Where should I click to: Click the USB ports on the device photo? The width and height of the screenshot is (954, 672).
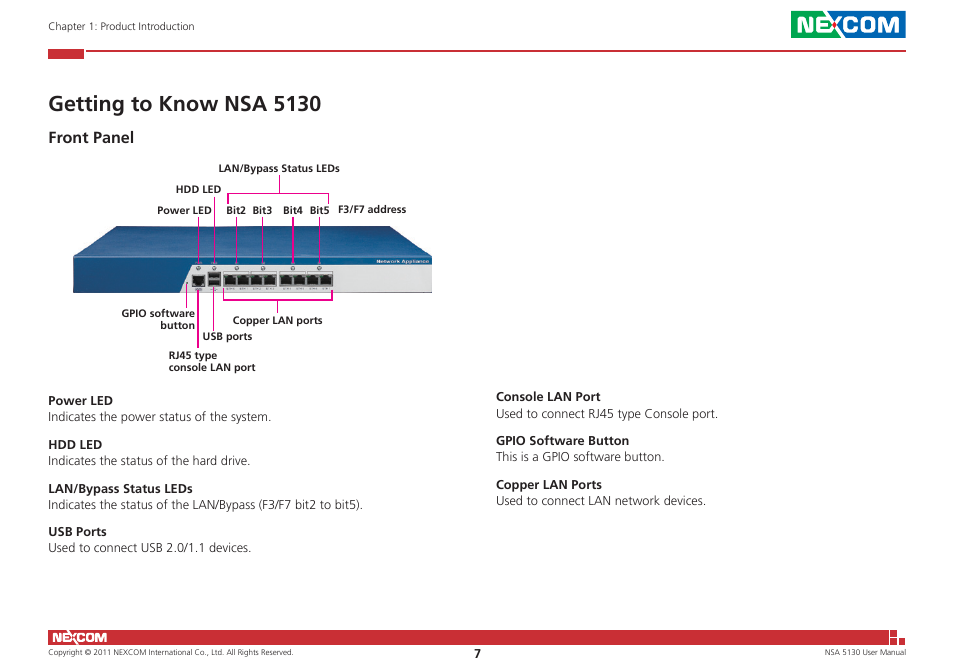tap(214, 279)
